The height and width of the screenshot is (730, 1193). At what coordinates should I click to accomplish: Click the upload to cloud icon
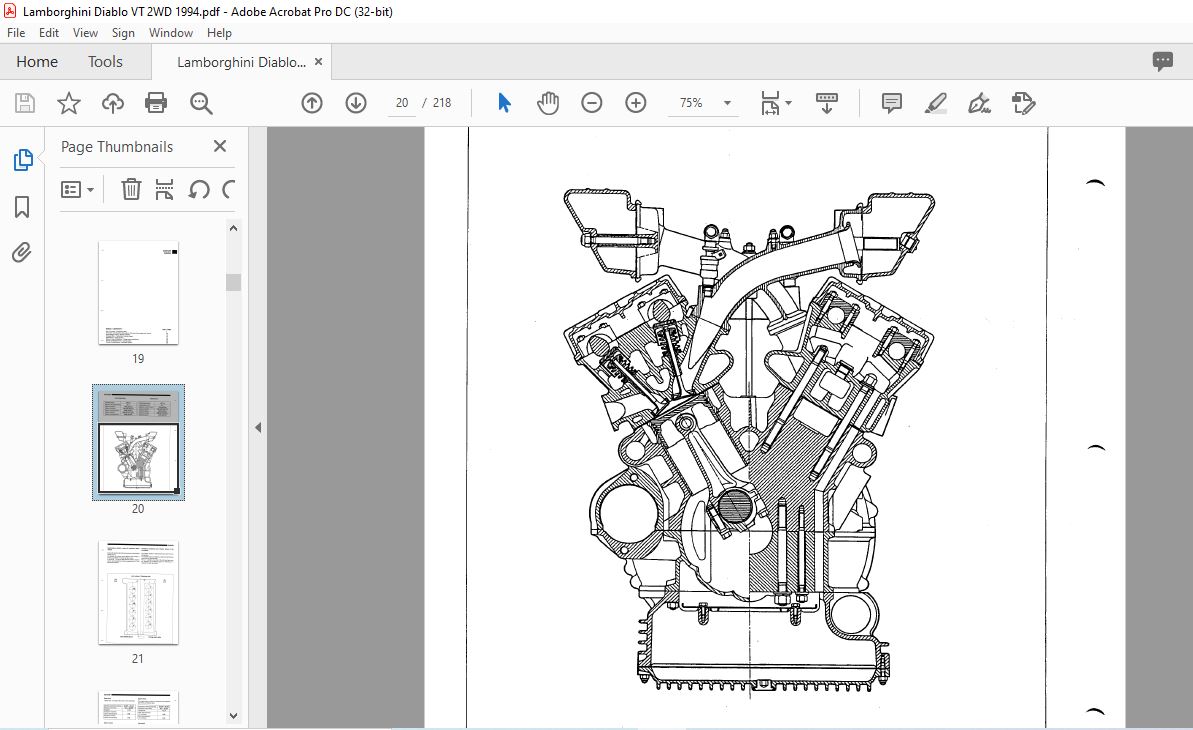point(113,103)
